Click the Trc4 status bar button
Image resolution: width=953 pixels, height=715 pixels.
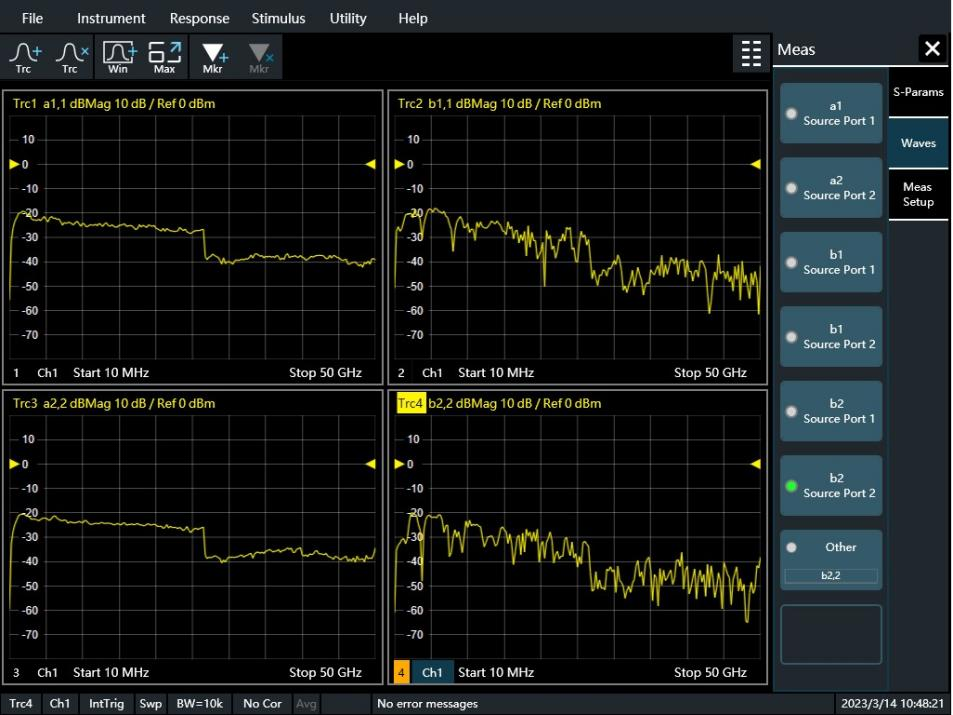[21, 703]
